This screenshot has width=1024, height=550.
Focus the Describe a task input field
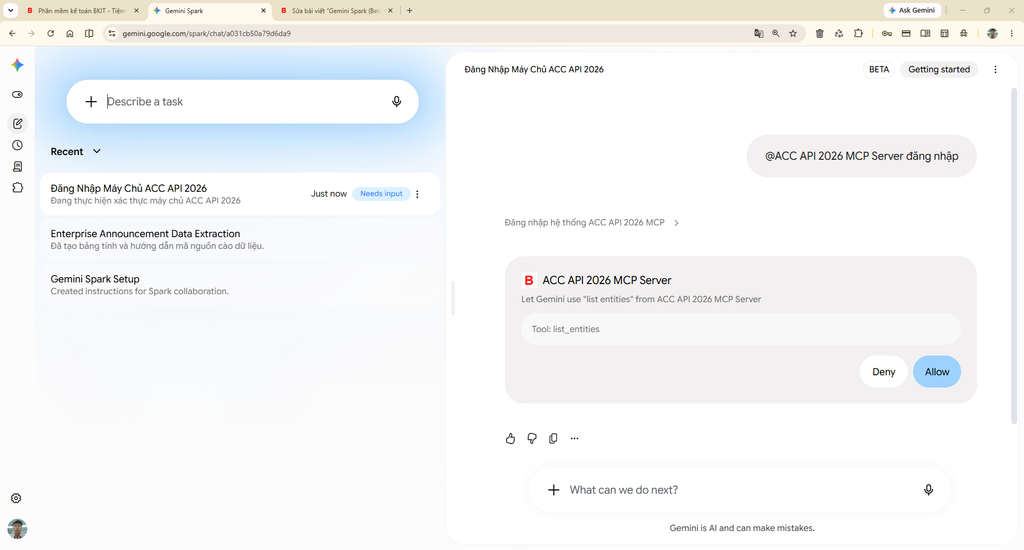click(242, 101)
